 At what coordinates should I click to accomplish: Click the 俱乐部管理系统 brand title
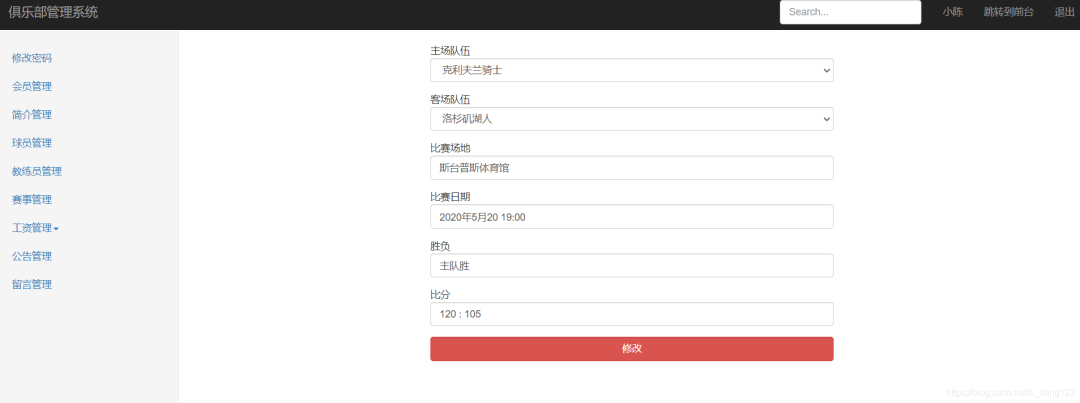53,12
